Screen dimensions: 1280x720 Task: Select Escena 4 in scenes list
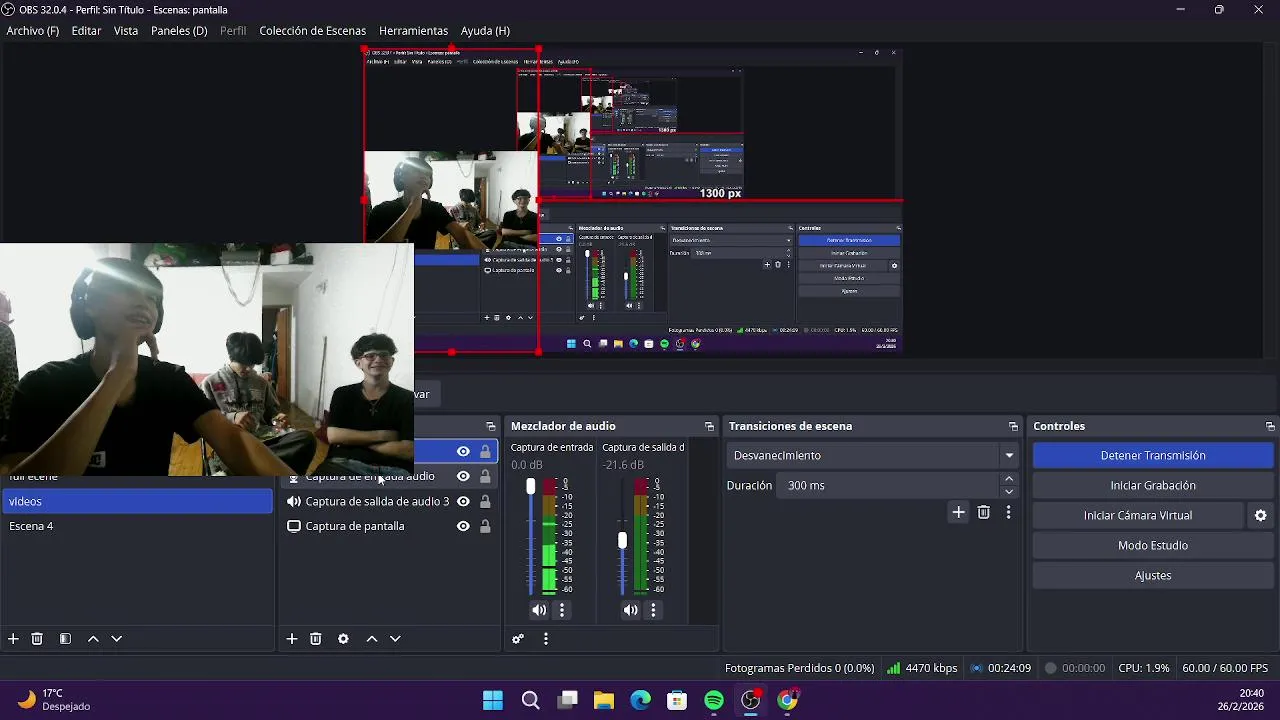pos(137,526)
